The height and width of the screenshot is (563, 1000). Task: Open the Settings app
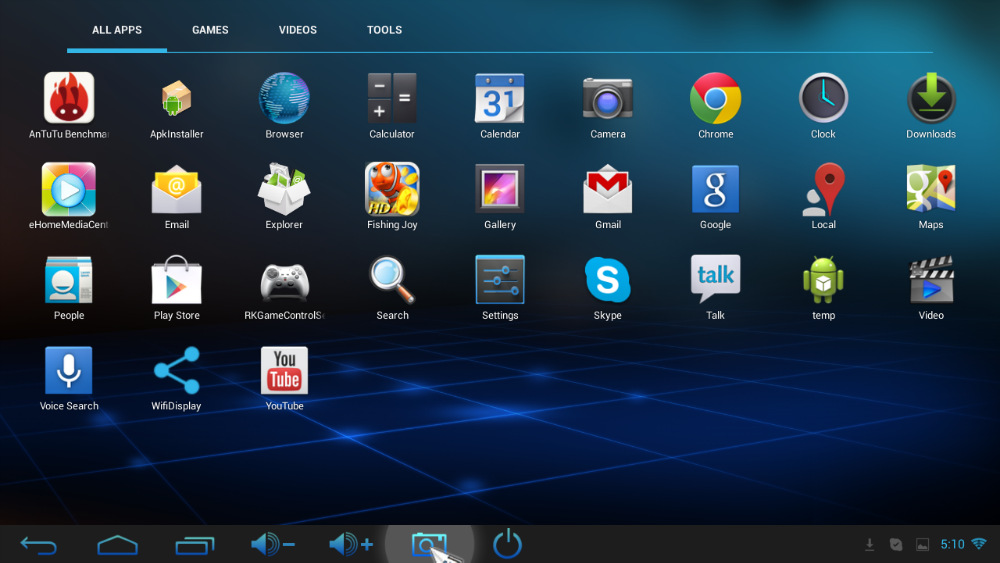500,280
